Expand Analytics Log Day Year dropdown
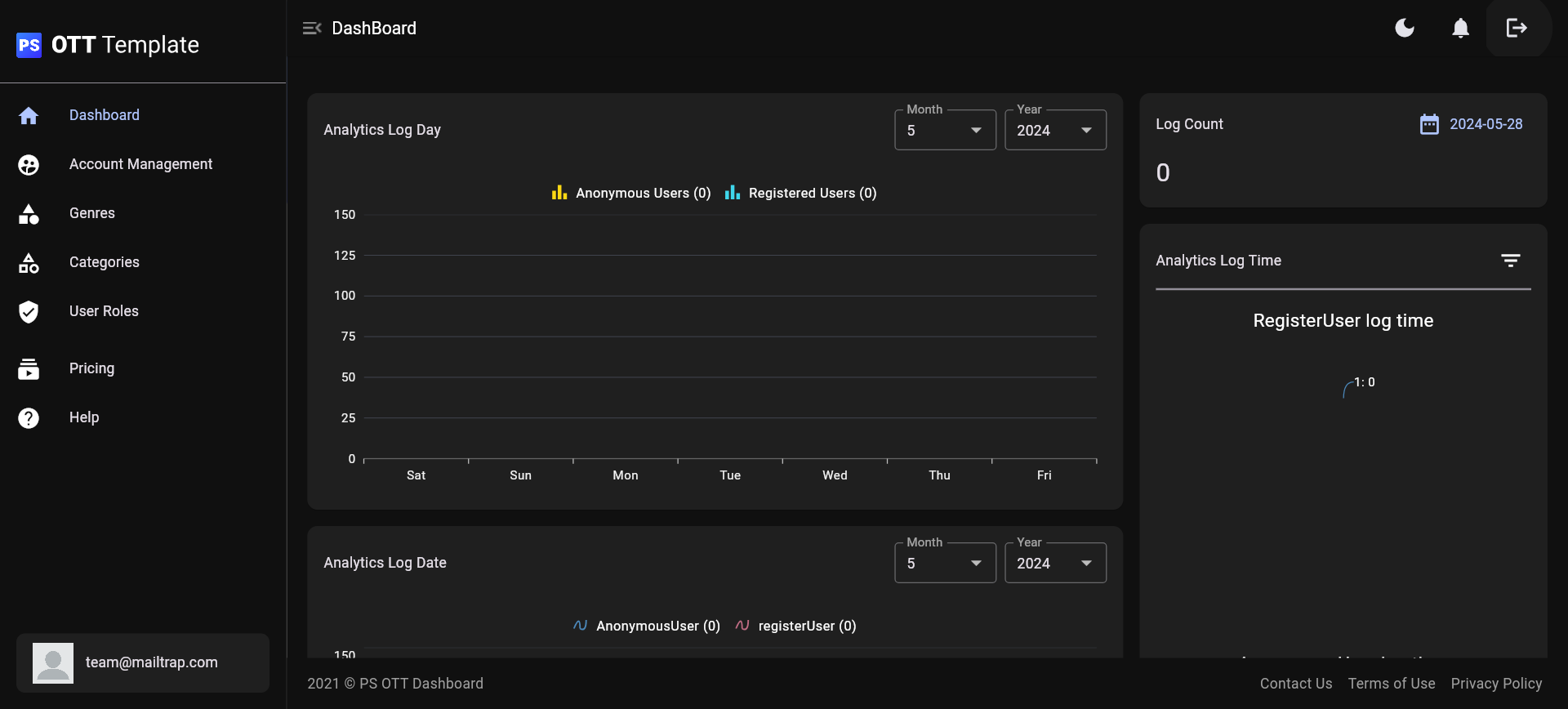This screenshot has height=709, width=1568. (x=1055, y=131)
